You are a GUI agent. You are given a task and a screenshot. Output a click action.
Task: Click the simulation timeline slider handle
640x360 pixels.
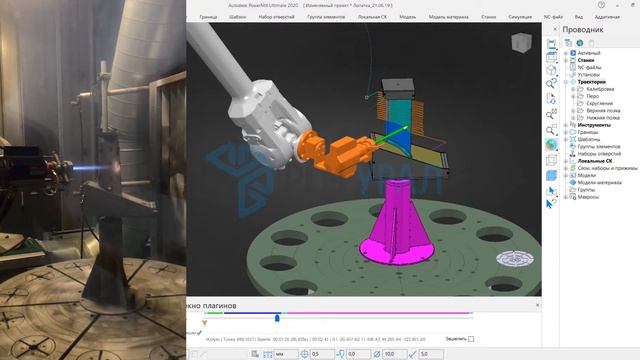coord(277,318)
